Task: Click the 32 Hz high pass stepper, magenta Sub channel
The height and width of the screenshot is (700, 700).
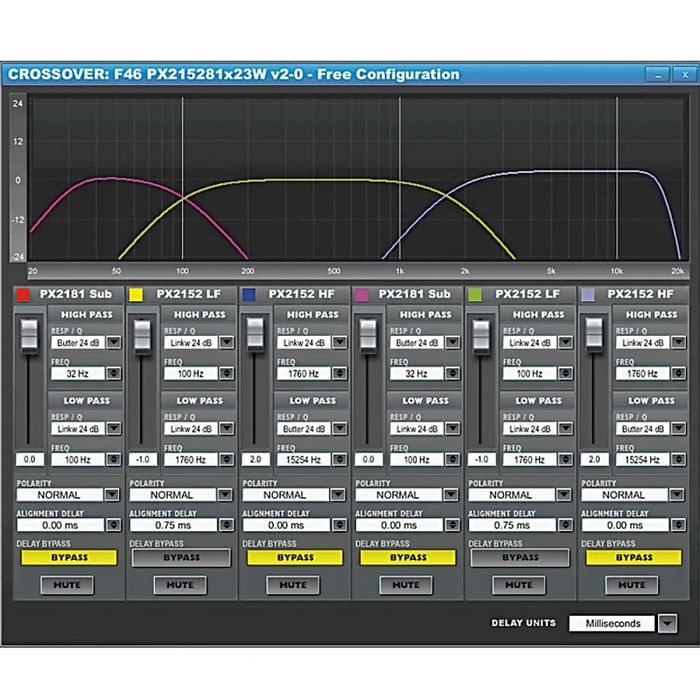Action: pos(453,373)
